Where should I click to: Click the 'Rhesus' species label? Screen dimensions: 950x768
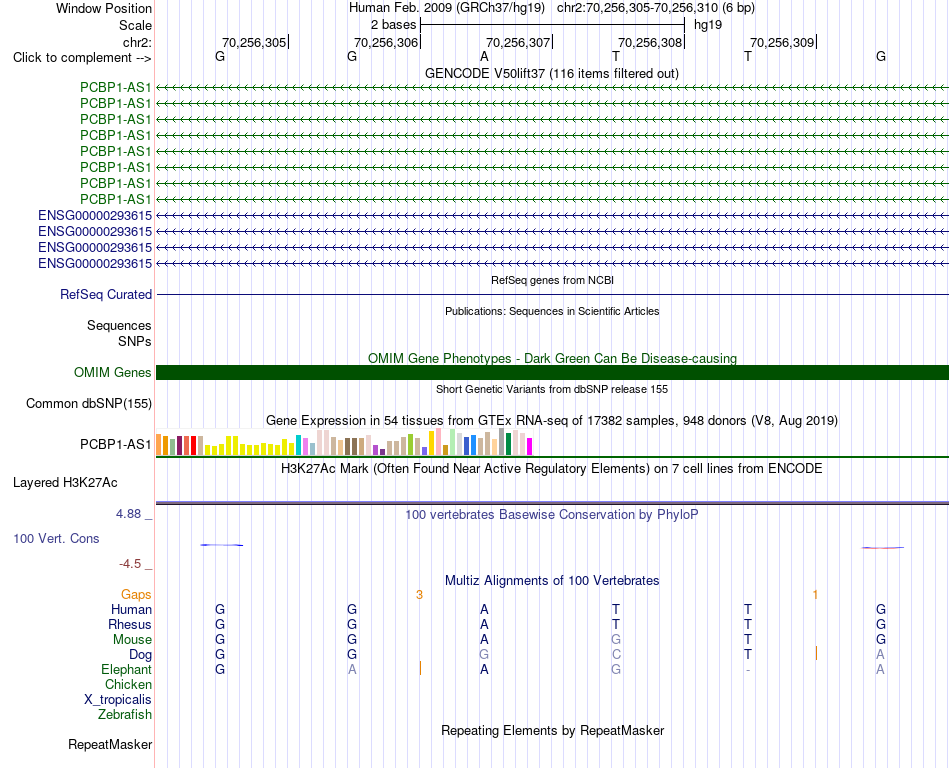point(130,624)
